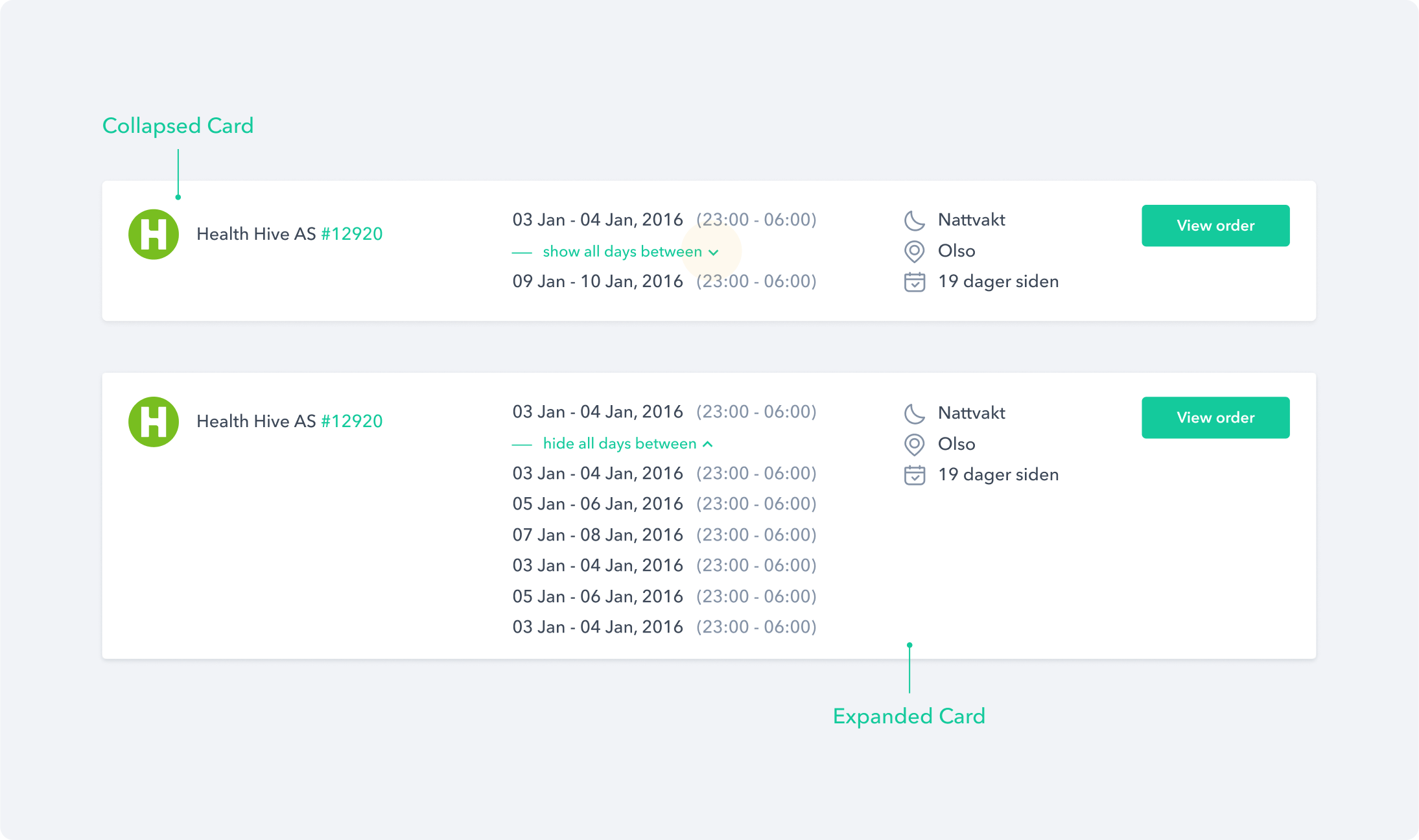Select 09 Jan - 10 Jan date row
Screen dimensions: 1419x840
tap(664, 281)
